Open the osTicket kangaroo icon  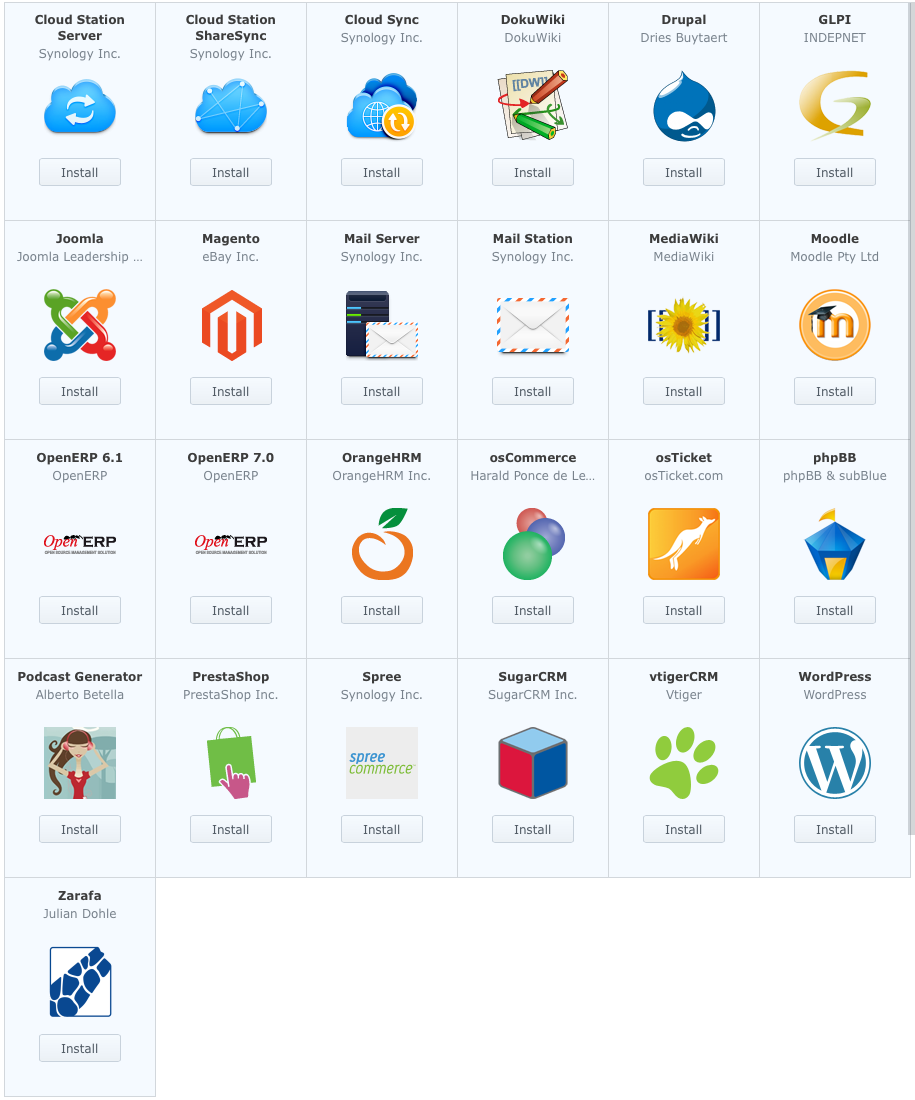tap(684, 544)
